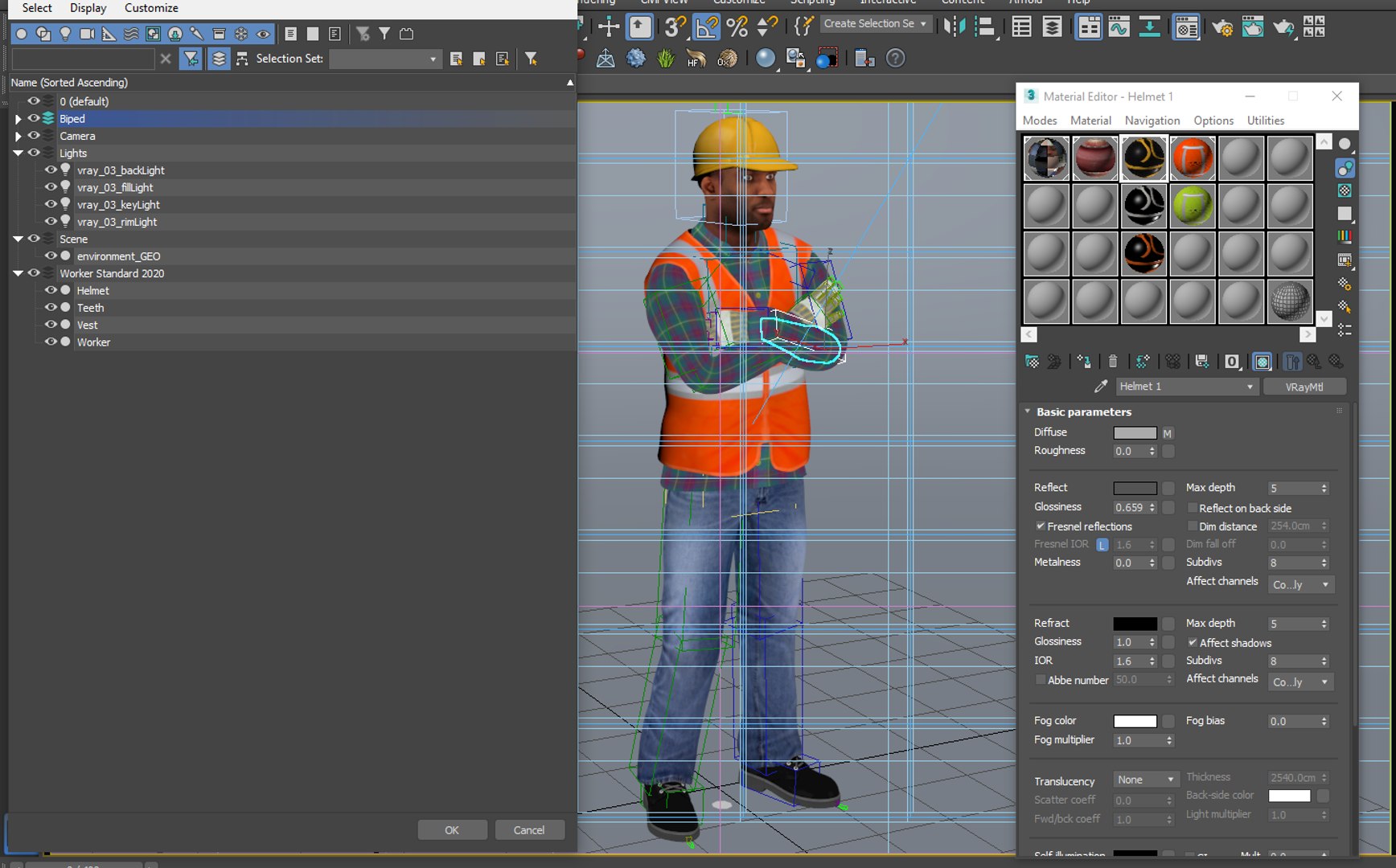Click the Angle Snap toggle icon
Screen dimensions: 1396x868
click(x=706, y=27)
